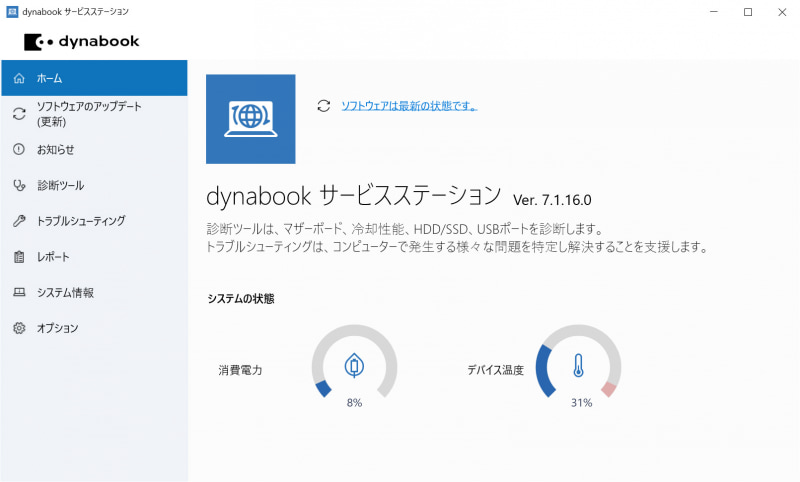Click the システムの状態 heading
Image resolution: width=800 pixels, height=482 pixels.
[x=241, y=299]
